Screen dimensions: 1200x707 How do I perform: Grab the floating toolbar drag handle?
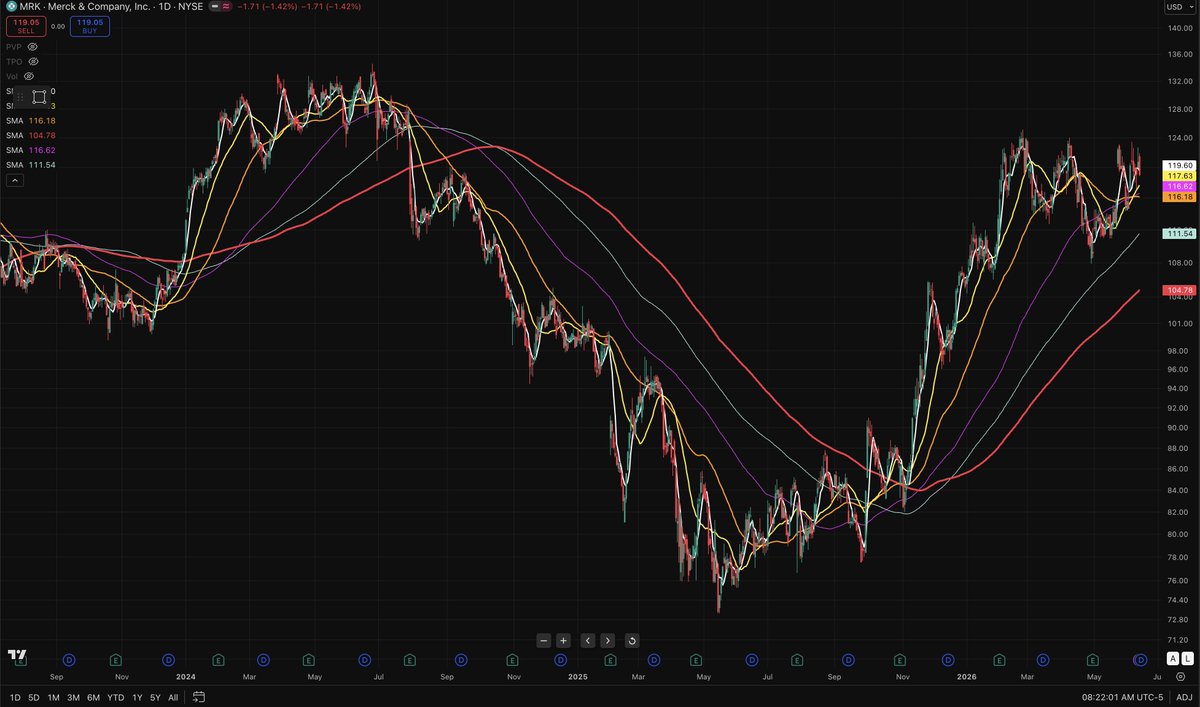[19, 97]
